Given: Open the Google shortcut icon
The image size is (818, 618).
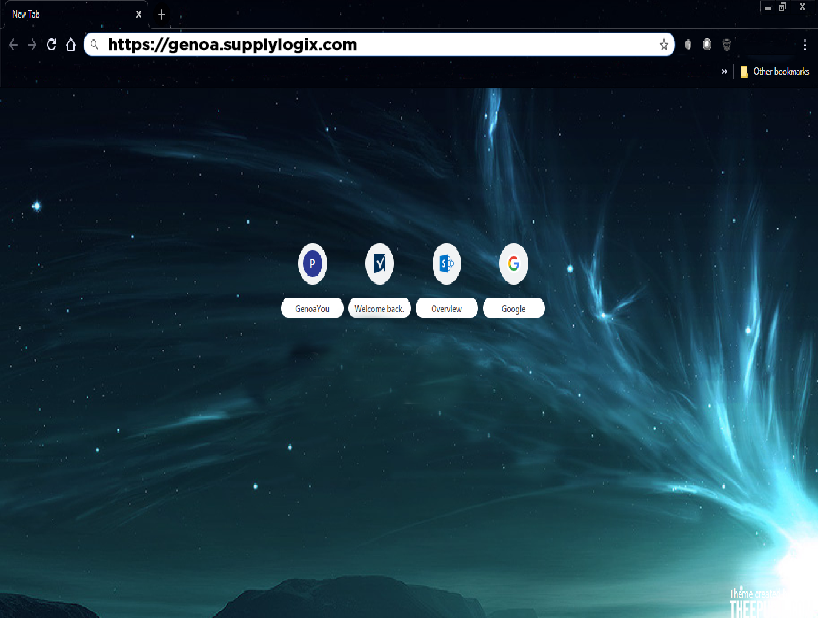Looking at the screenshot, I should click(513, 264).
